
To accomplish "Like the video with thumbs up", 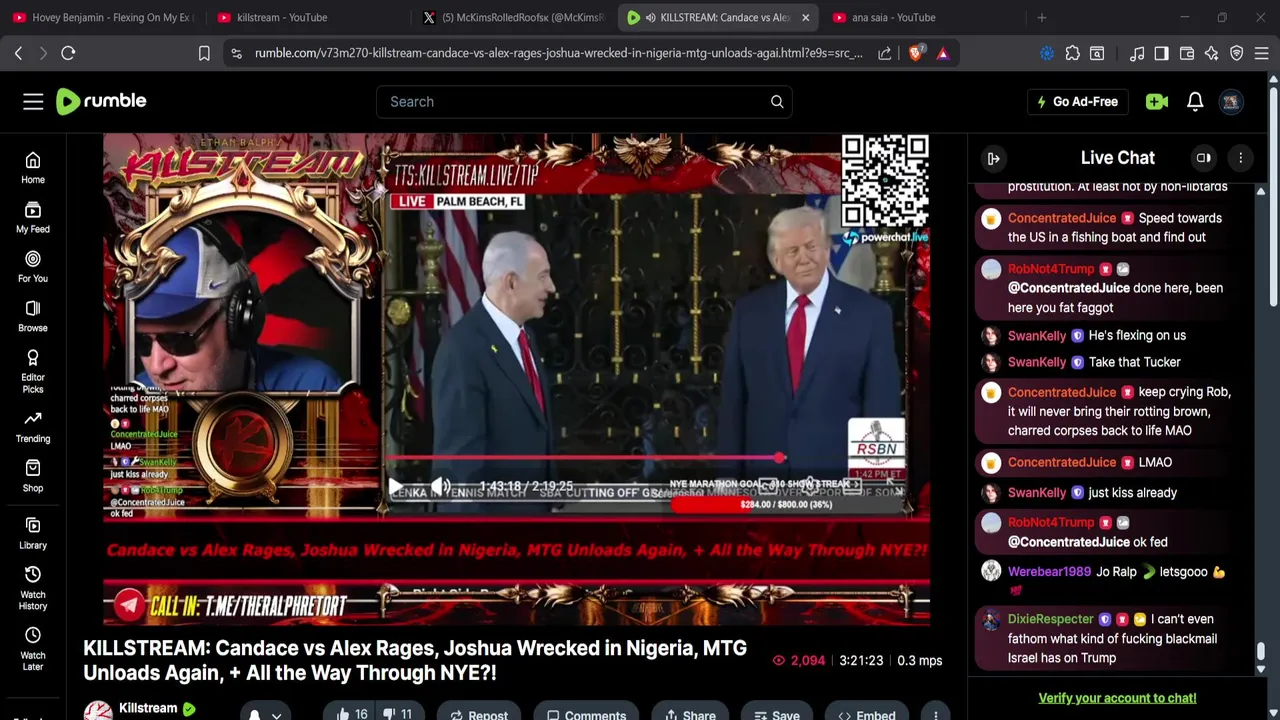I will (x=351, y=714).
